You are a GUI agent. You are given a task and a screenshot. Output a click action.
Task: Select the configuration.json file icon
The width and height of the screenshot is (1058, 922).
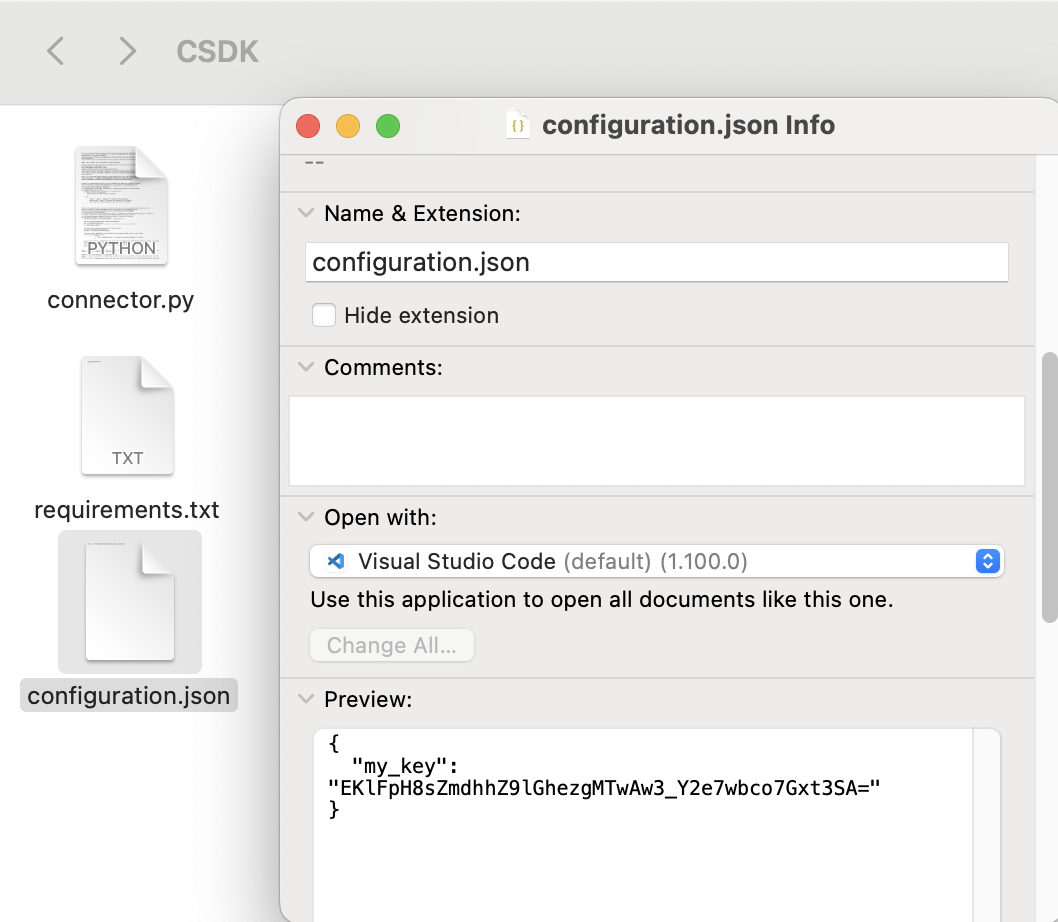tap(130, 601)
